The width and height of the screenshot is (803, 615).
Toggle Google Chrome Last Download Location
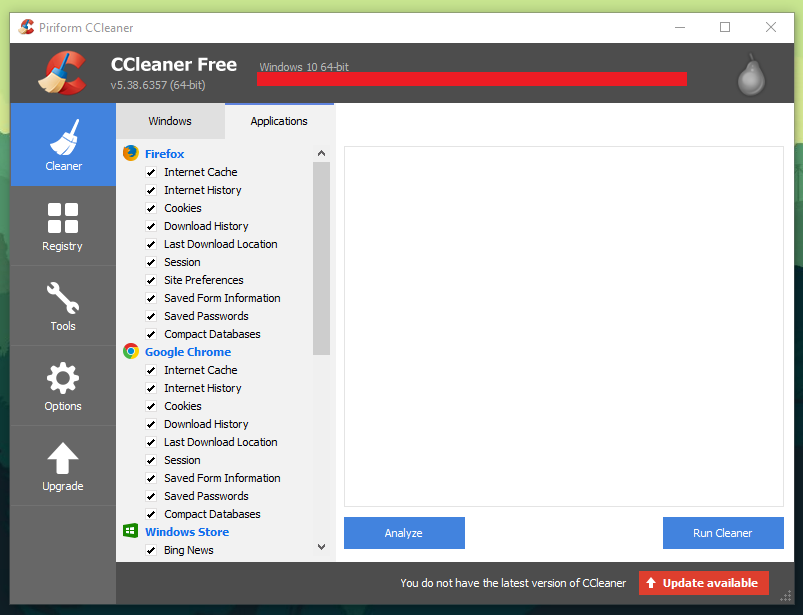pos(151,442)
